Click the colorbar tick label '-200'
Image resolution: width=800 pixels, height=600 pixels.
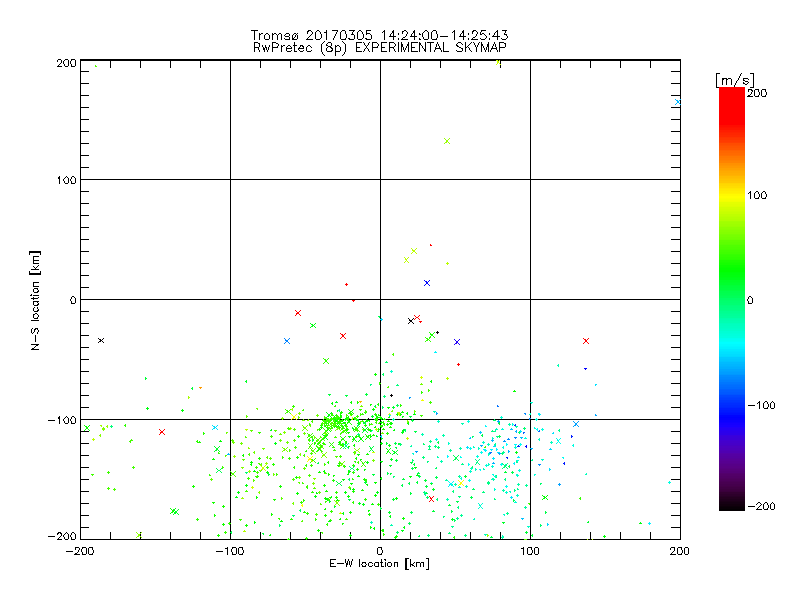pos(761,506)
